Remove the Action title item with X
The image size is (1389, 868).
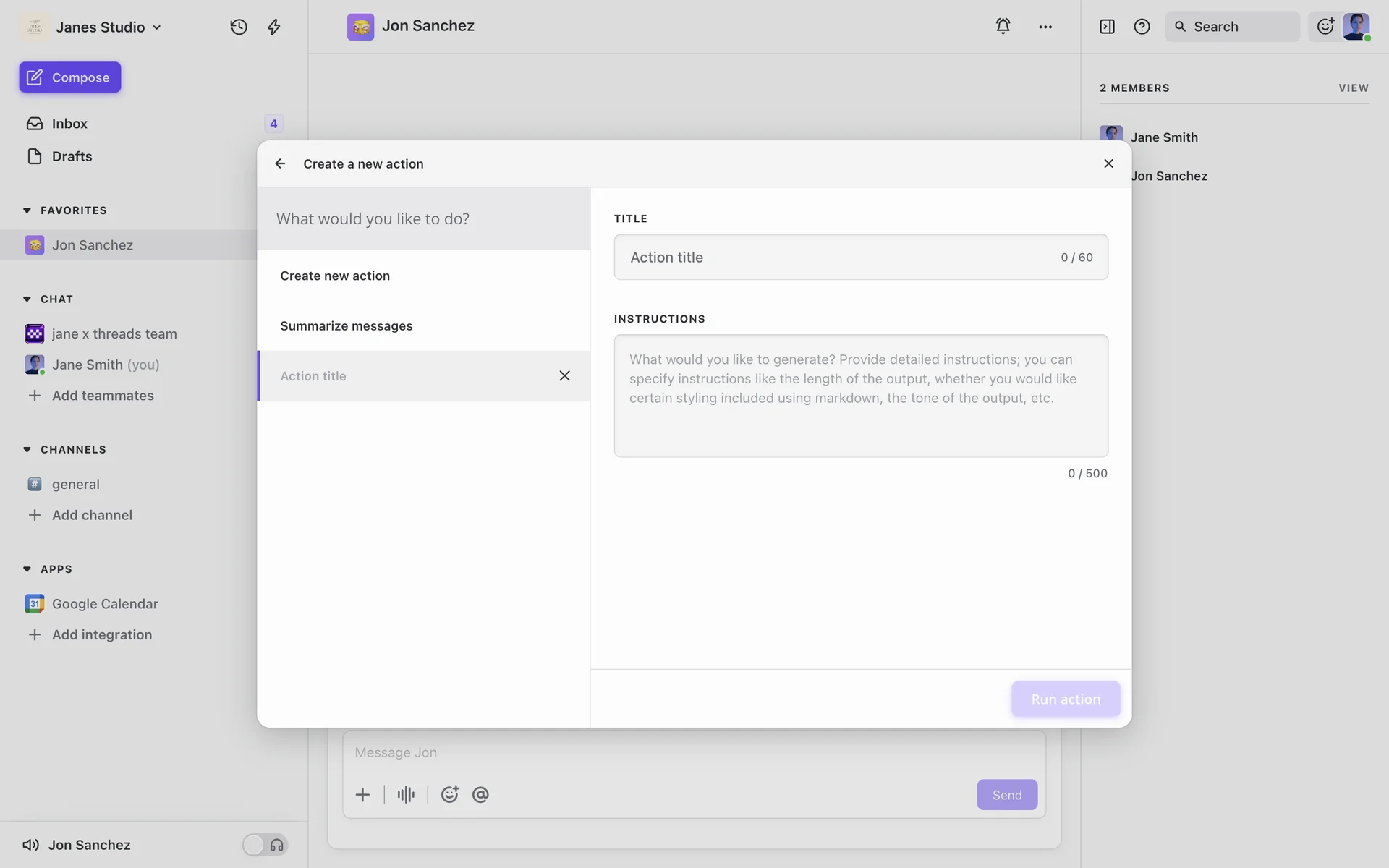coord(564,375)
